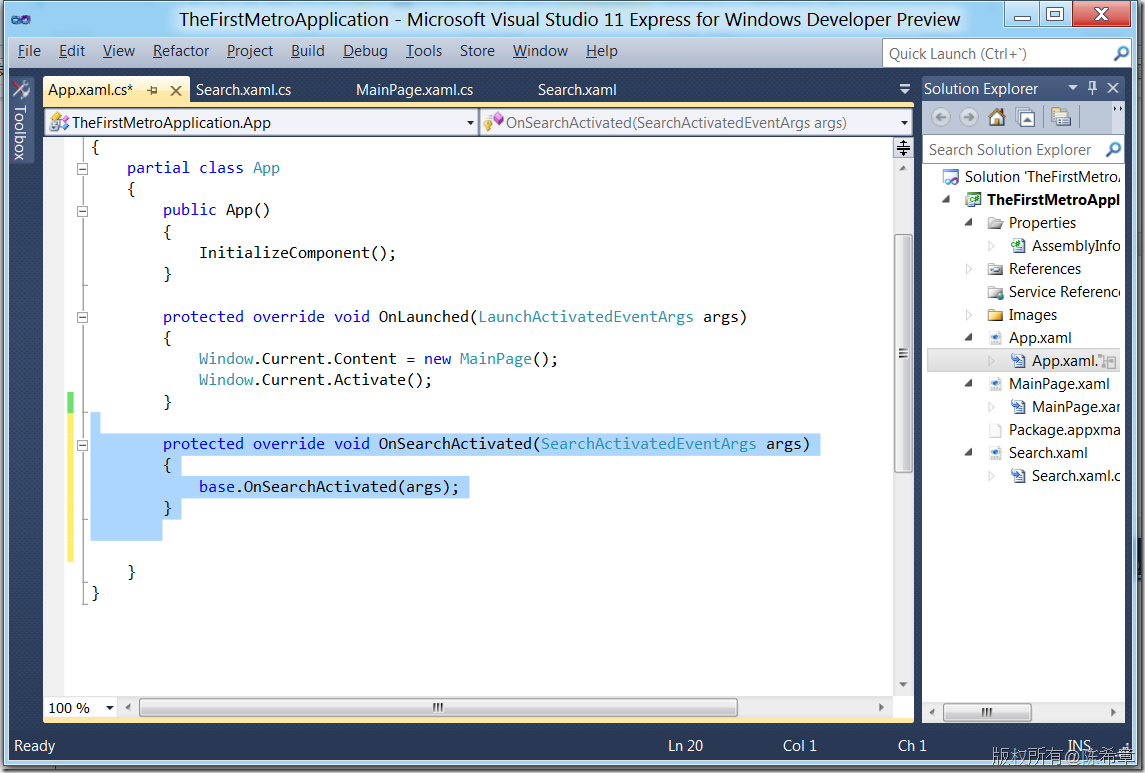Viewport: 1145px width, 773px height.
Task: Click the editor horizontal scrollbar thumb
Action: (438, 707)
